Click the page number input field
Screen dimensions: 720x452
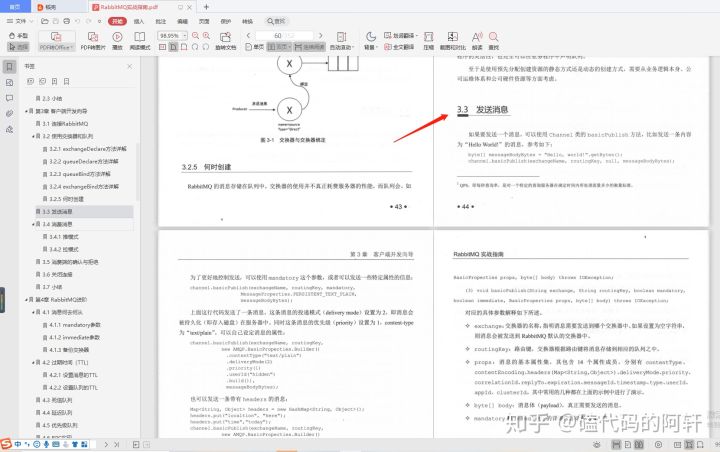pyautogui.click(x=284, y=35)
